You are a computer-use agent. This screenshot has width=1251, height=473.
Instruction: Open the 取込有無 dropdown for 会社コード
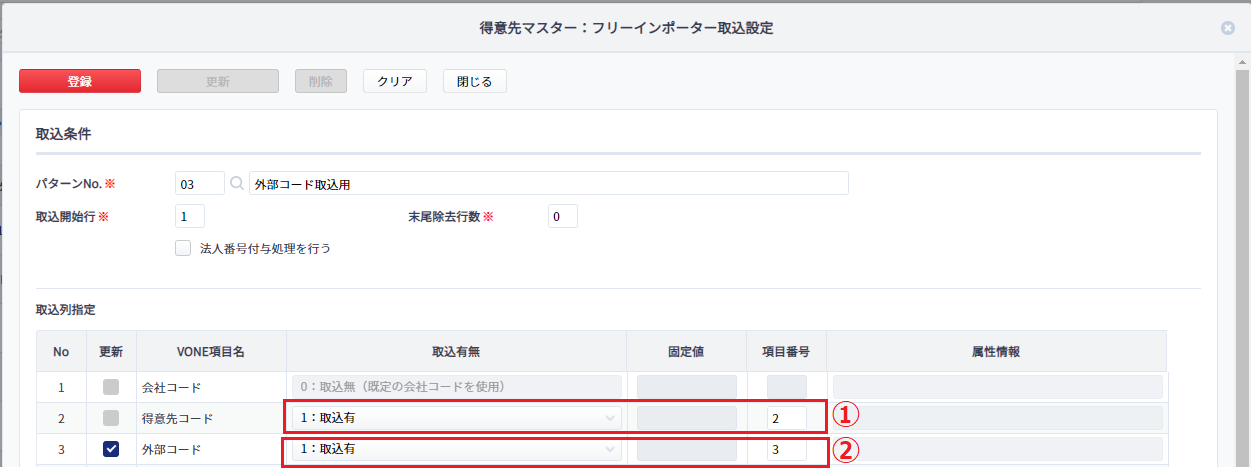(x=457, y=386)
